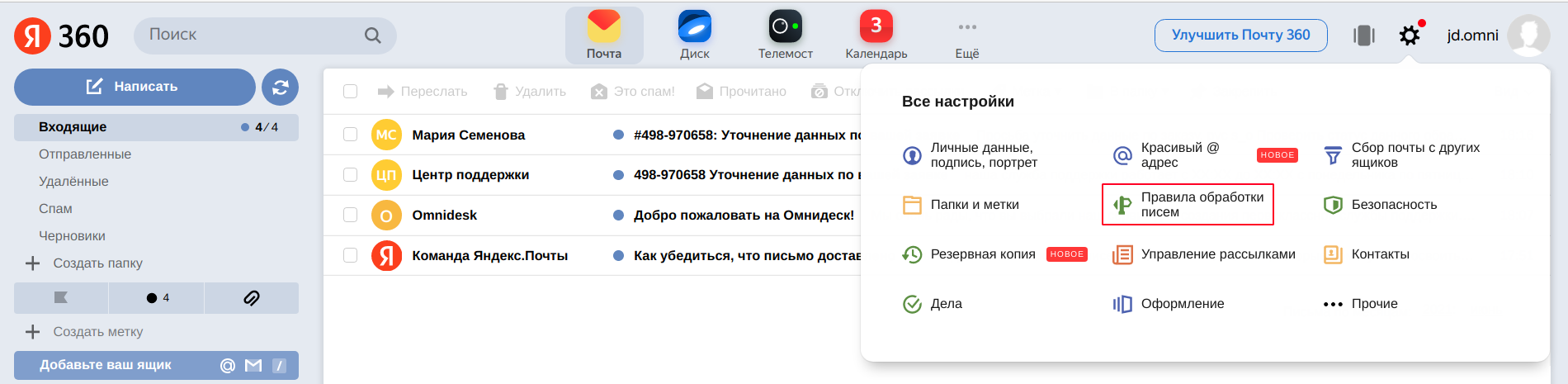The width and height of the screenshot is (1568, 384).
Task: Open Резервная копия settings
Action: pyautogui.click(x=970, y=254)
